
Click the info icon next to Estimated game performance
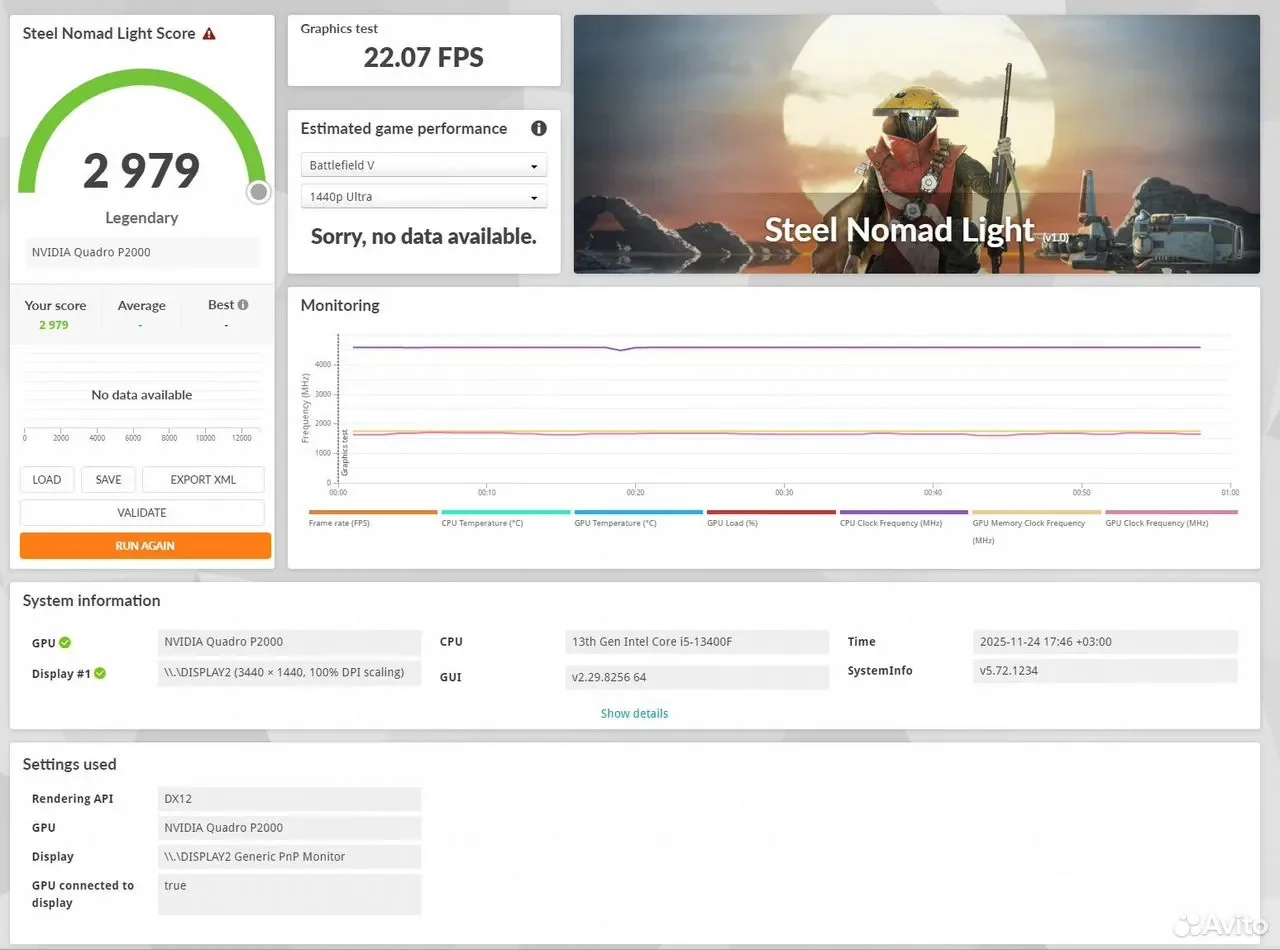point(539,128)
